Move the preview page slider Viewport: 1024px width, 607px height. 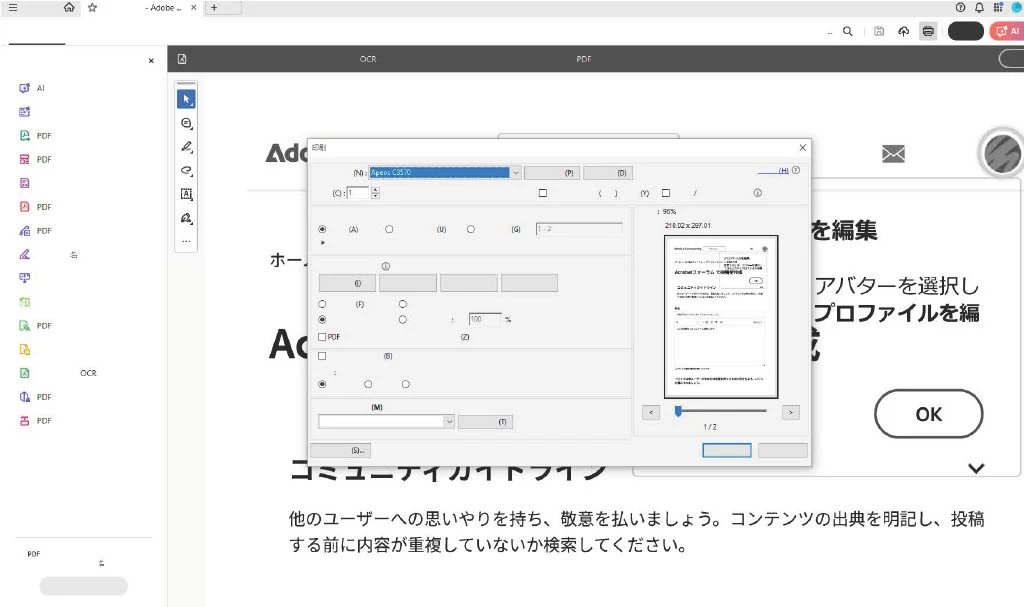(x=679, y=411)
